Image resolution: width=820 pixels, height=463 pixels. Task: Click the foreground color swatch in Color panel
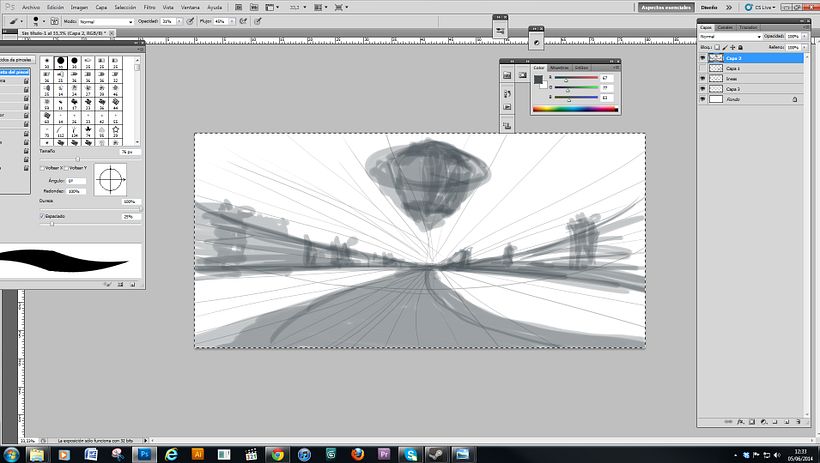538,79
